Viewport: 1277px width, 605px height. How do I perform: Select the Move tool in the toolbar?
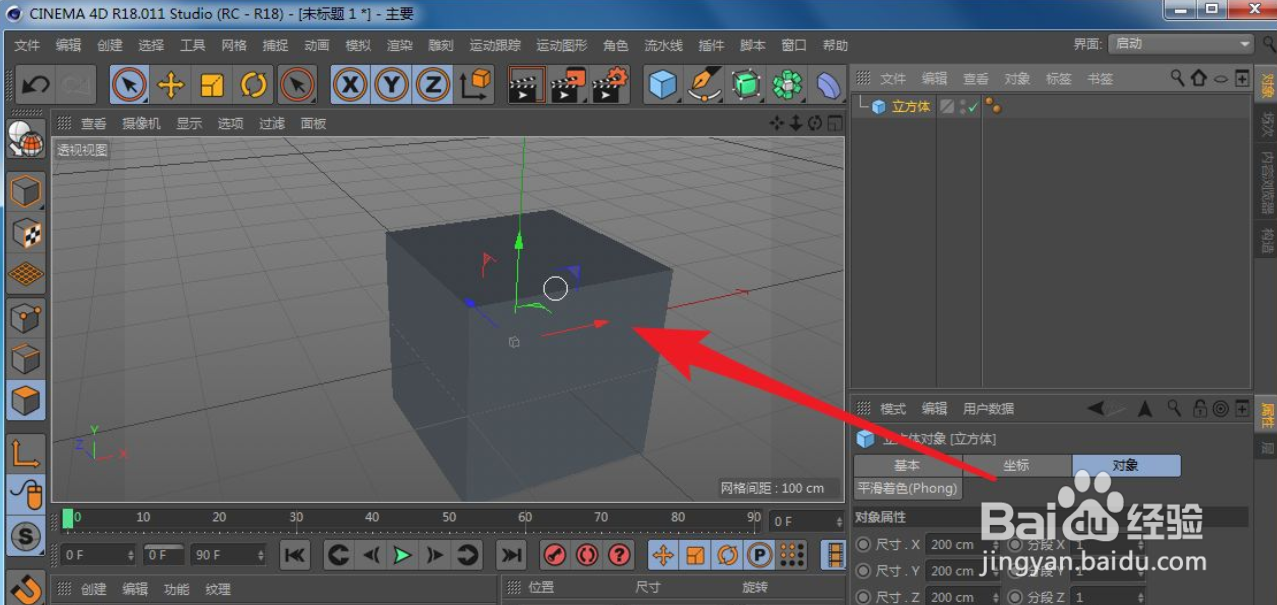coord(171,84)
